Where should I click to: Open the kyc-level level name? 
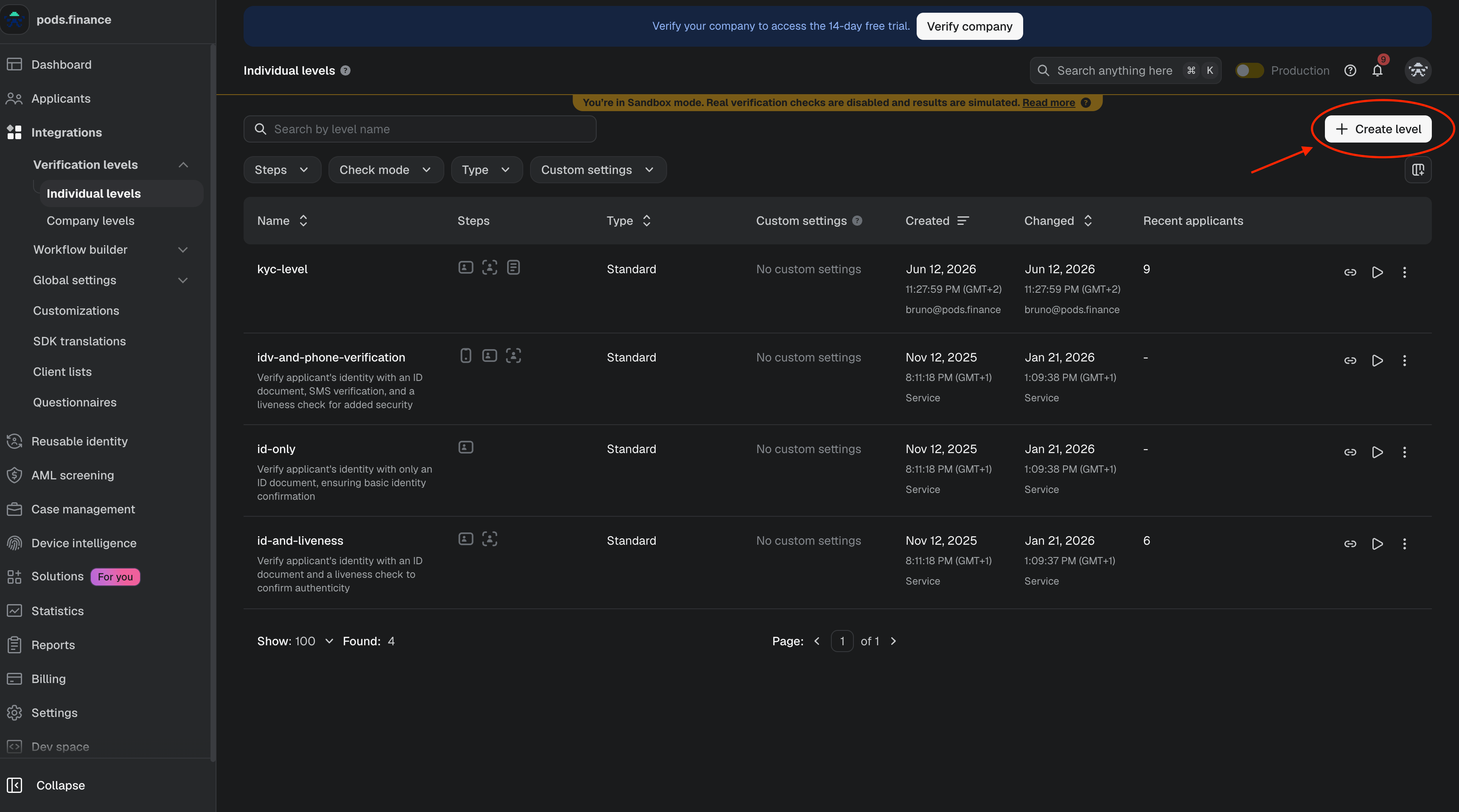(x=282, y=269)
